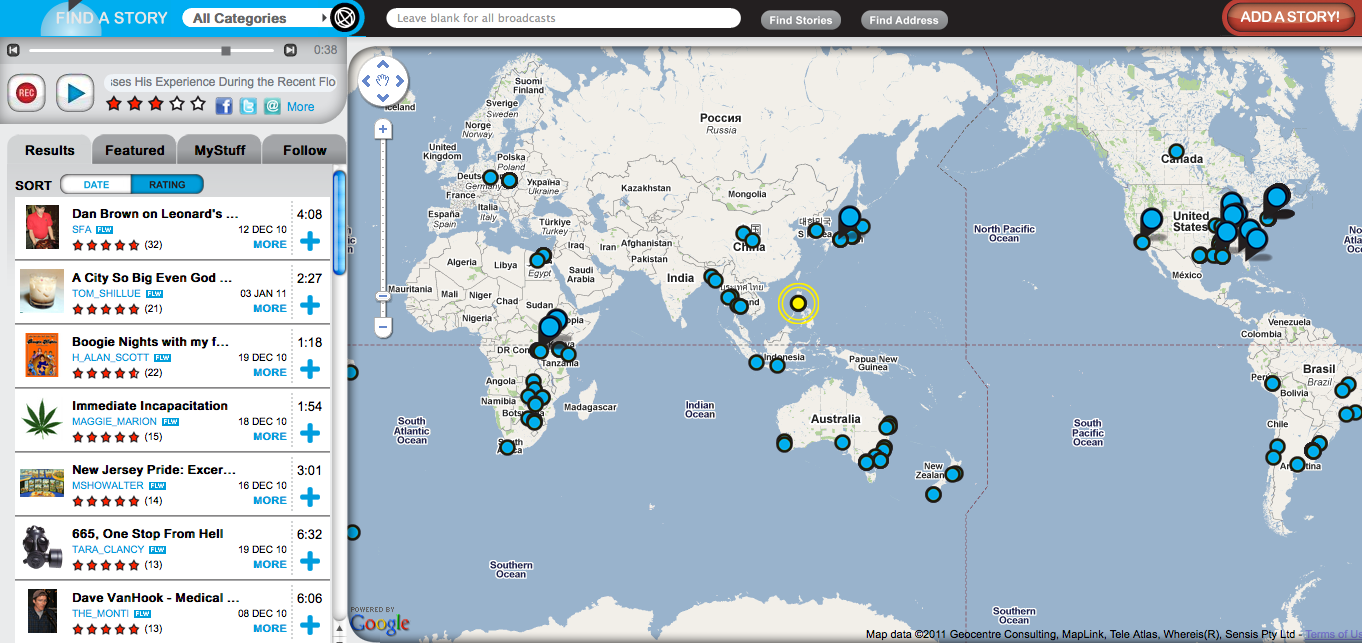Click the map zoom-in plus button
This screenshot has width=1362, height=643.
pyautogui.click(x=383, y=130)
